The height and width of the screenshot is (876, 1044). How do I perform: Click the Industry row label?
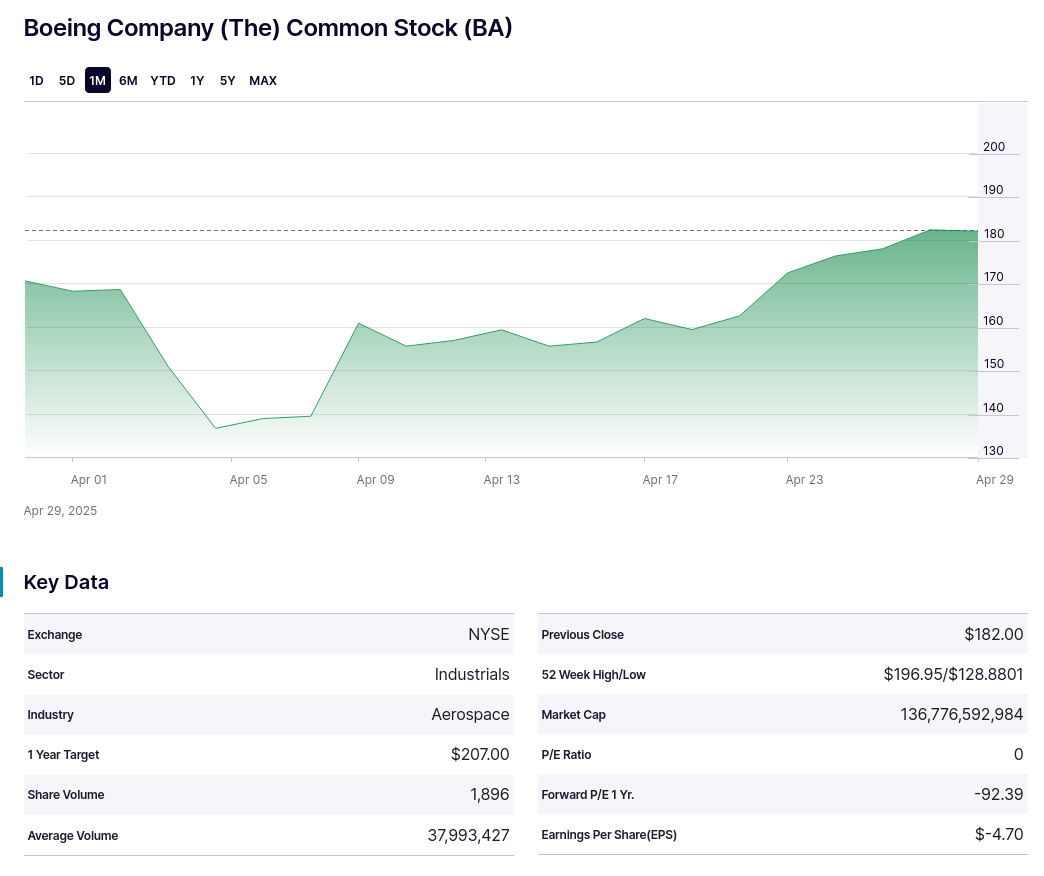(51, 714)
